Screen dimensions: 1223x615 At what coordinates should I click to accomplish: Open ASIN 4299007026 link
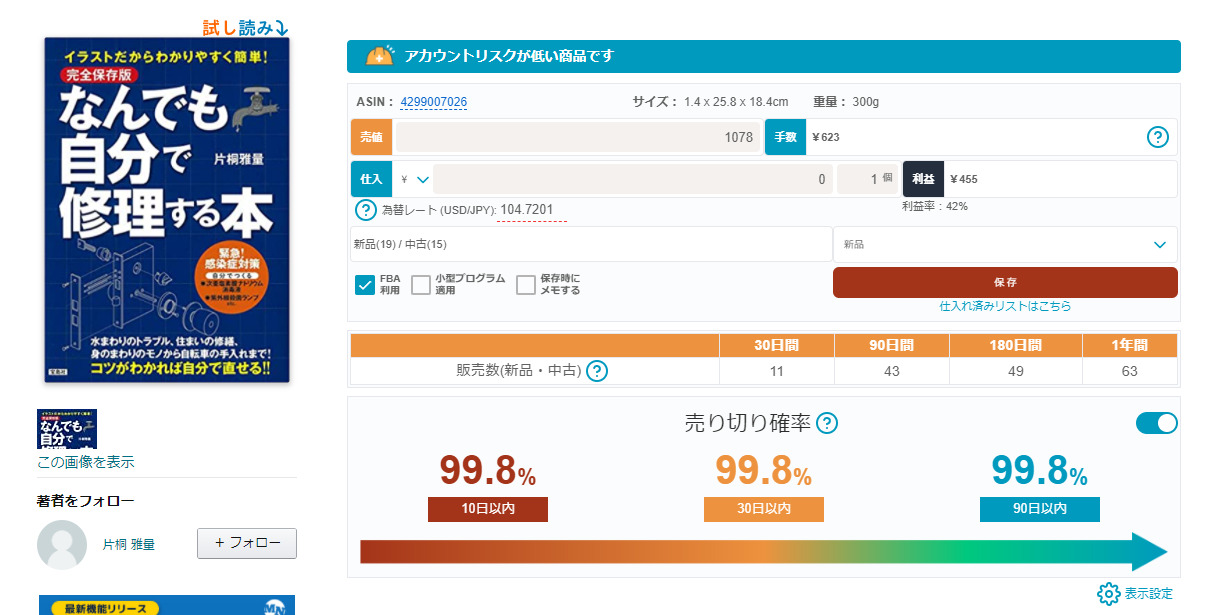tap(434, 102)
